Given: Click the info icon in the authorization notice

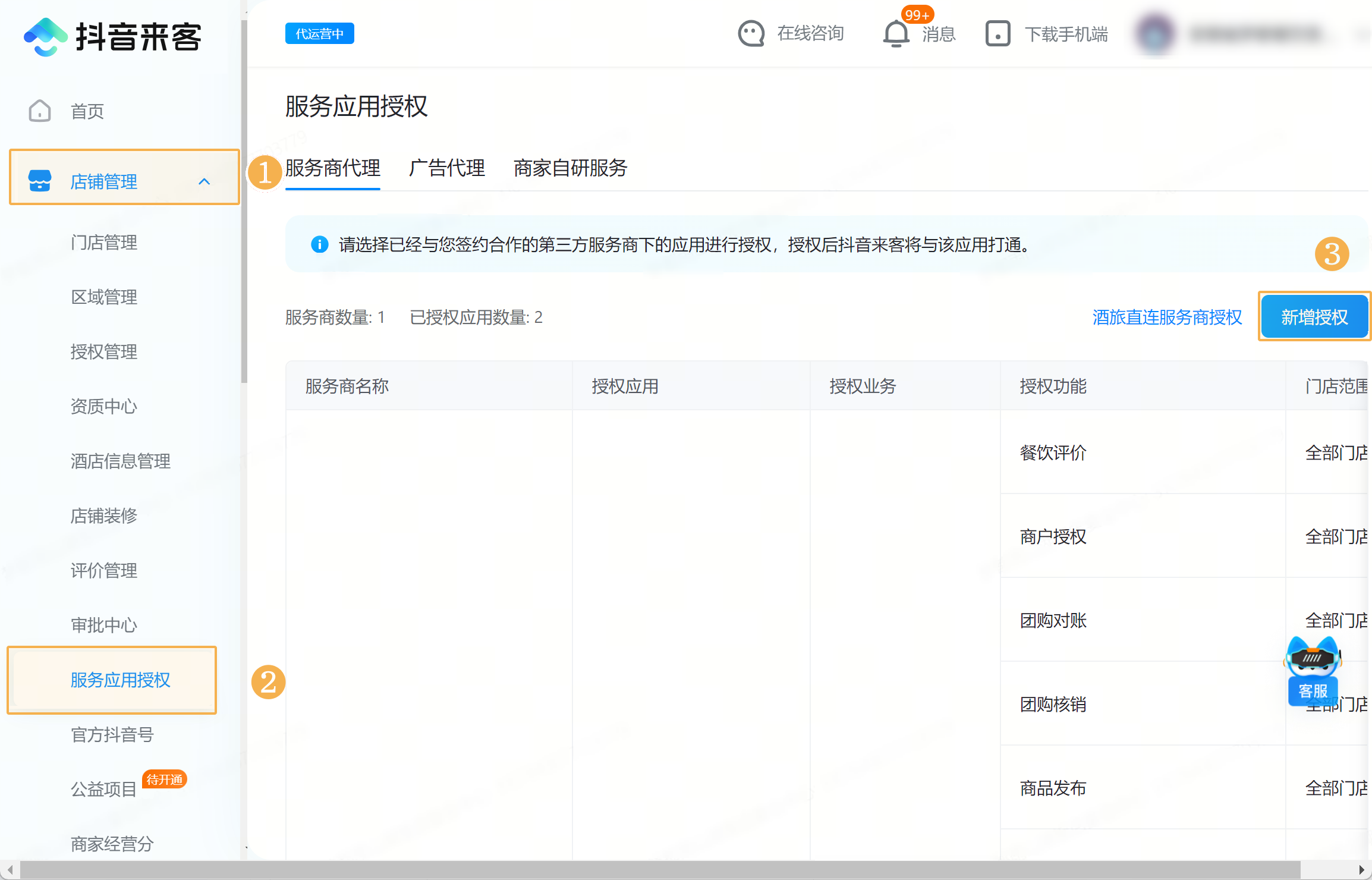Looking at the screenshot, I should [320, 244].
